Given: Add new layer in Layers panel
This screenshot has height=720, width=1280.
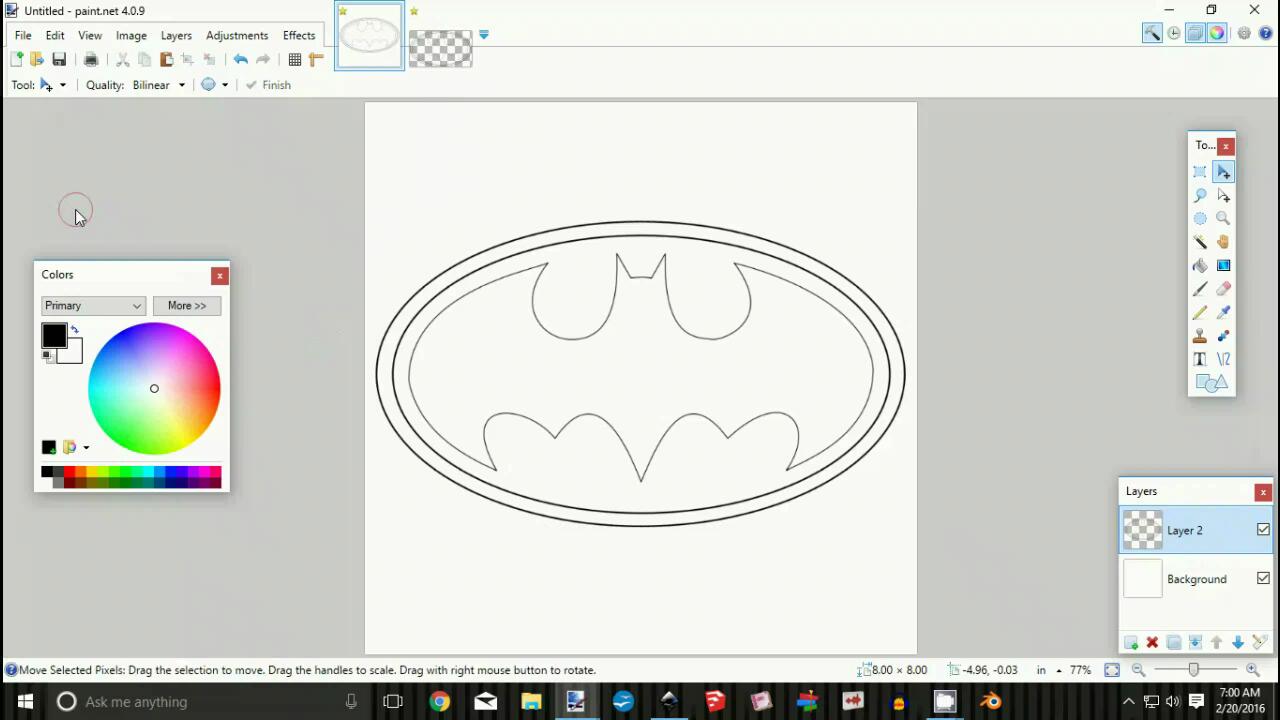Looking at the screenshot, I should (x=1131, y=643).
